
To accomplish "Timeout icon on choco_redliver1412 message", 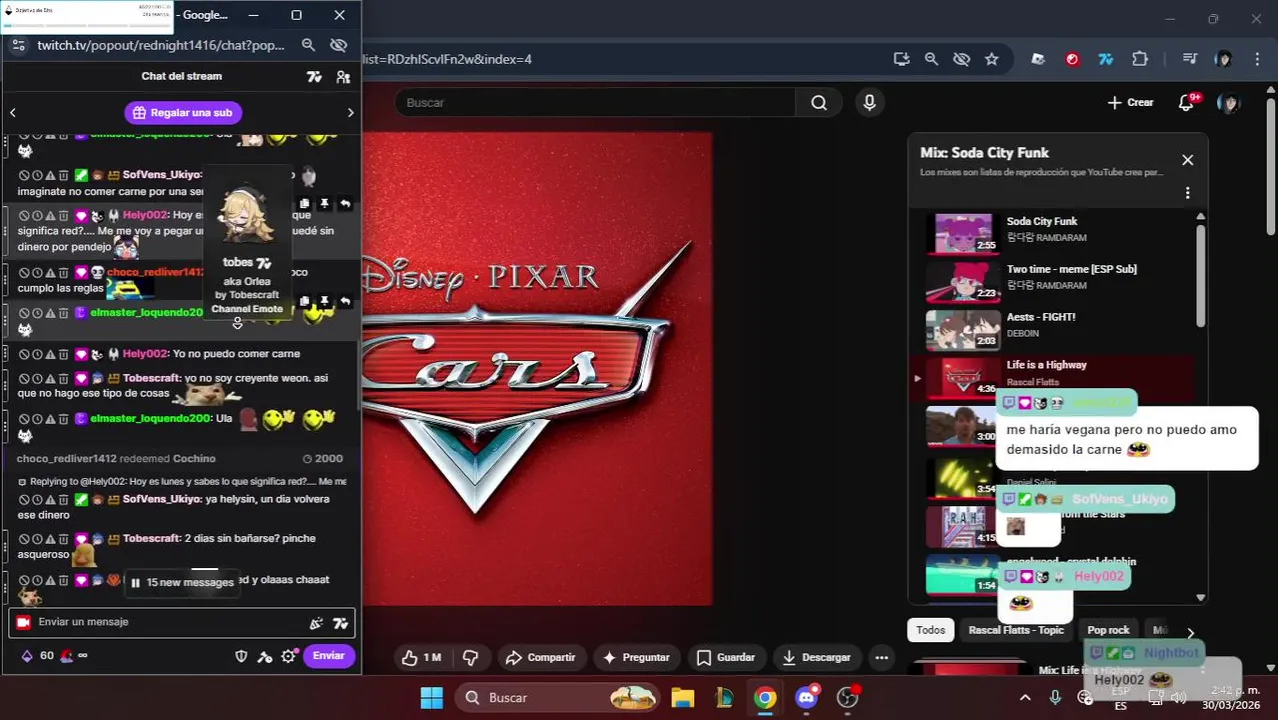I will point(37,272).
